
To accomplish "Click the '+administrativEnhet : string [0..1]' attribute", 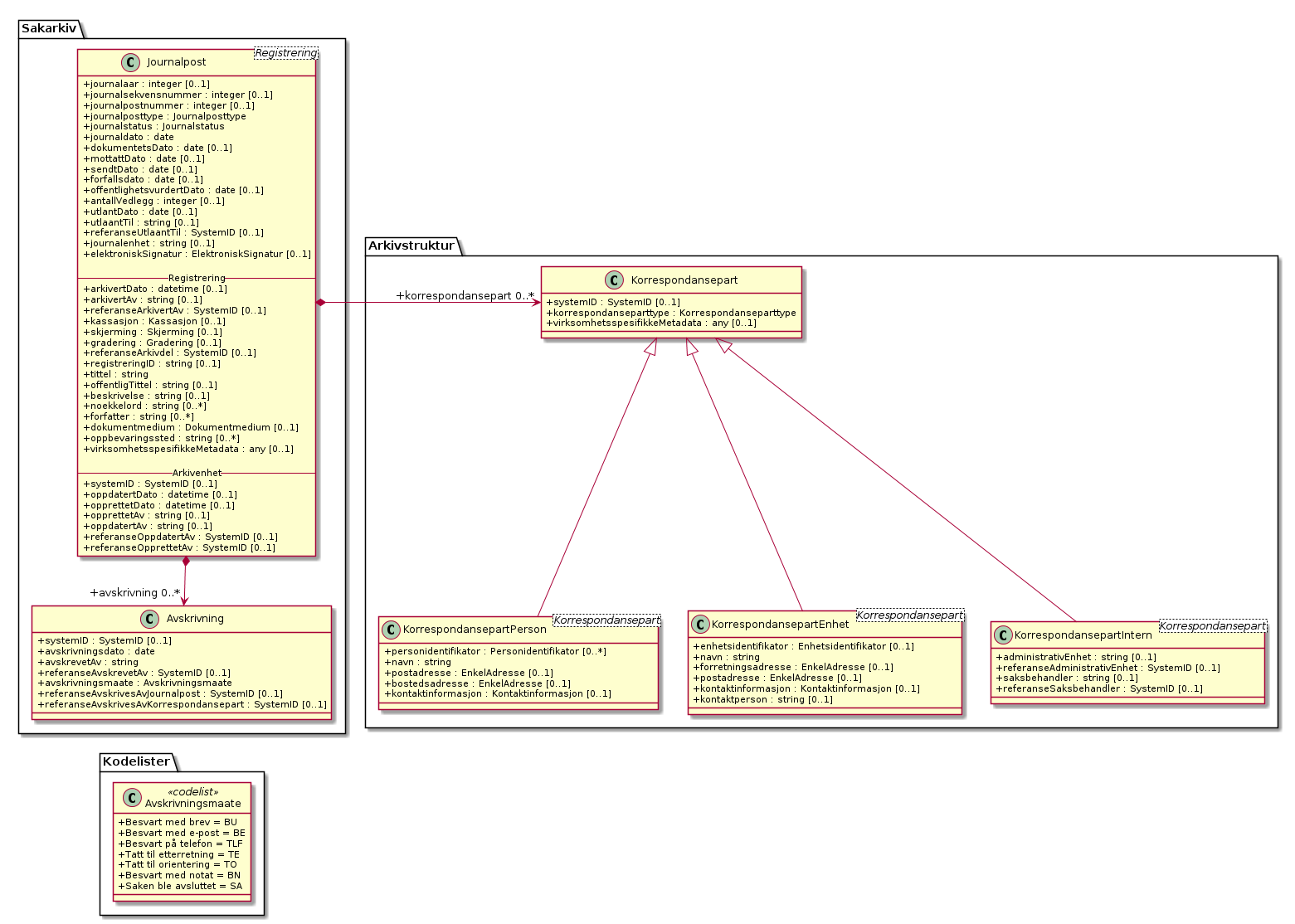I will 1076,658.
